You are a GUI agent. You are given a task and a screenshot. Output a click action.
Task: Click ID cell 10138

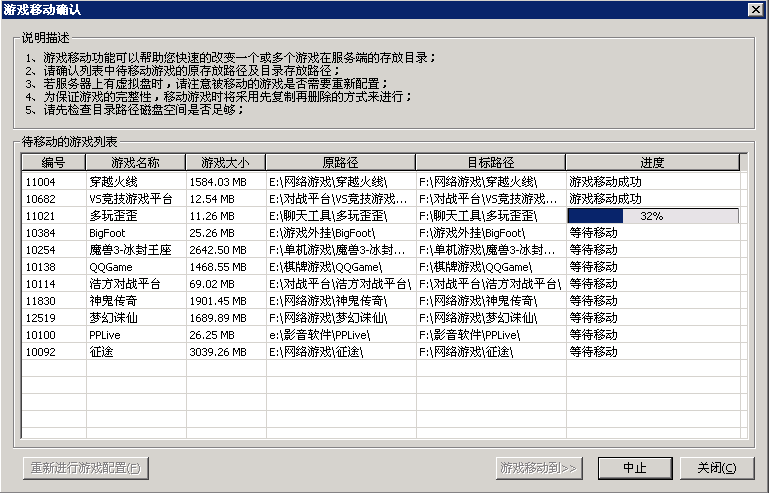pyautogui.click(x=41, y=267)
